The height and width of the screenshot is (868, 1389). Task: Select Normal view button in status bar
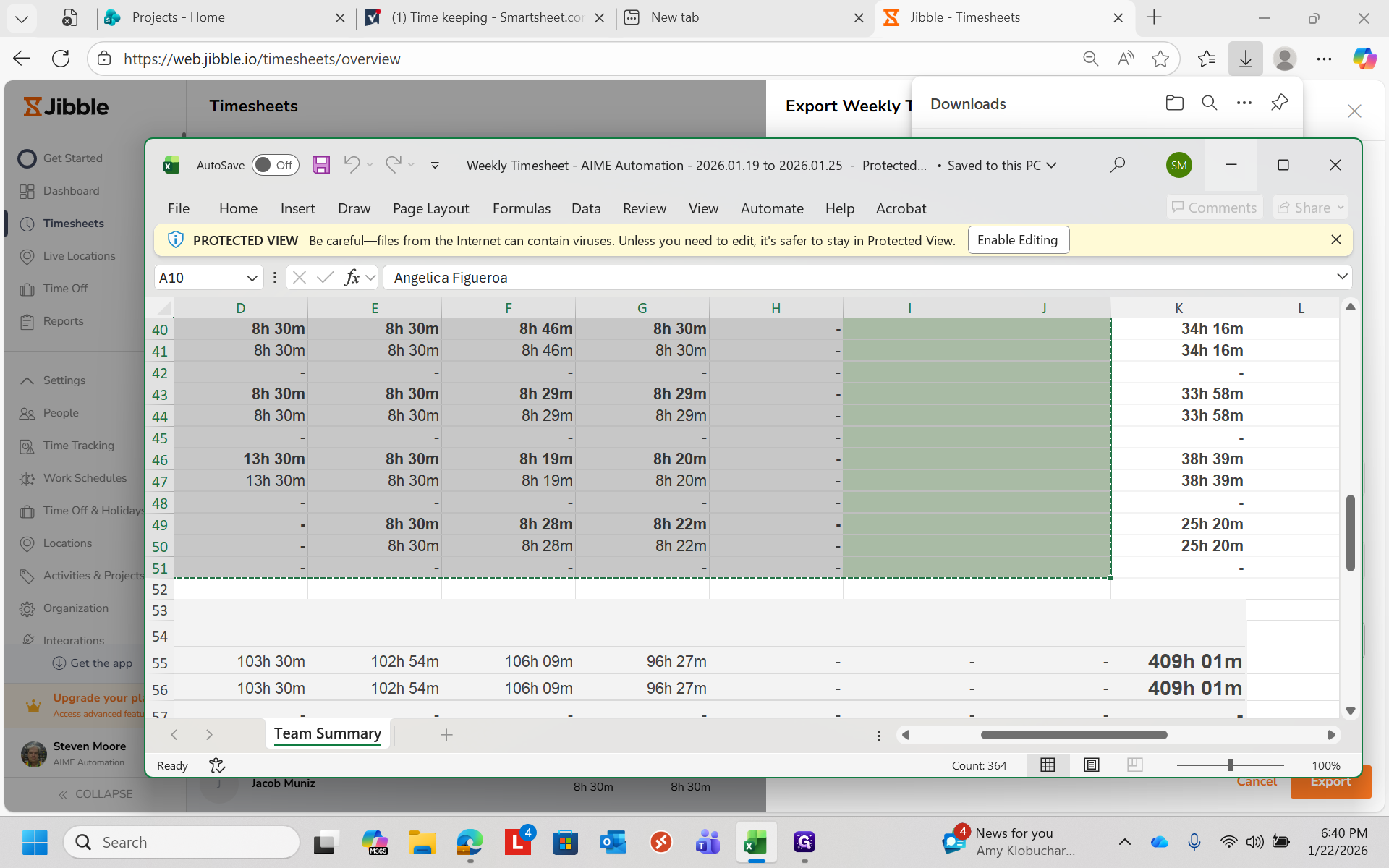1048,765
